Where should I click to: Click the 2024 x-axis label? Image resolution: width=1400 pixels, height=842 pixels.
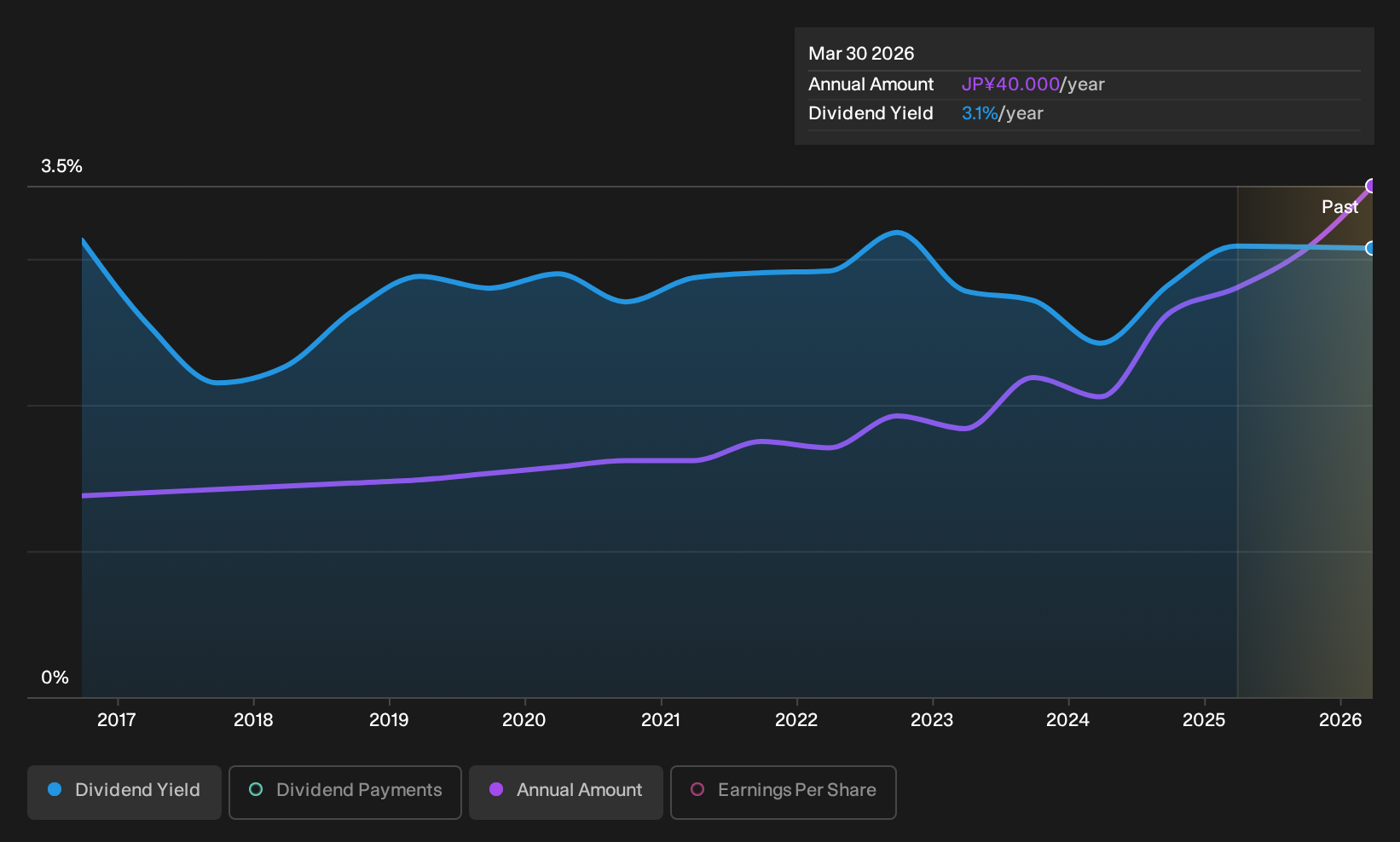(1067, 720)
